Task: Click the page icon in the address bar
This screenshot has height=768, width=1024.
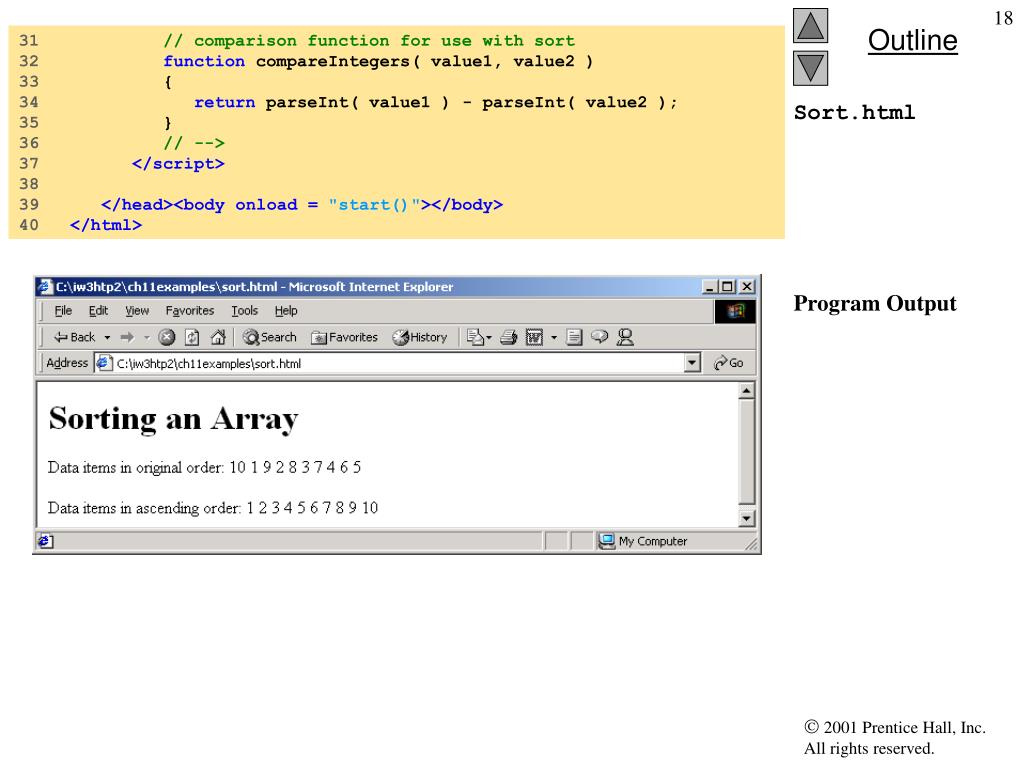Action: point(104,363)
